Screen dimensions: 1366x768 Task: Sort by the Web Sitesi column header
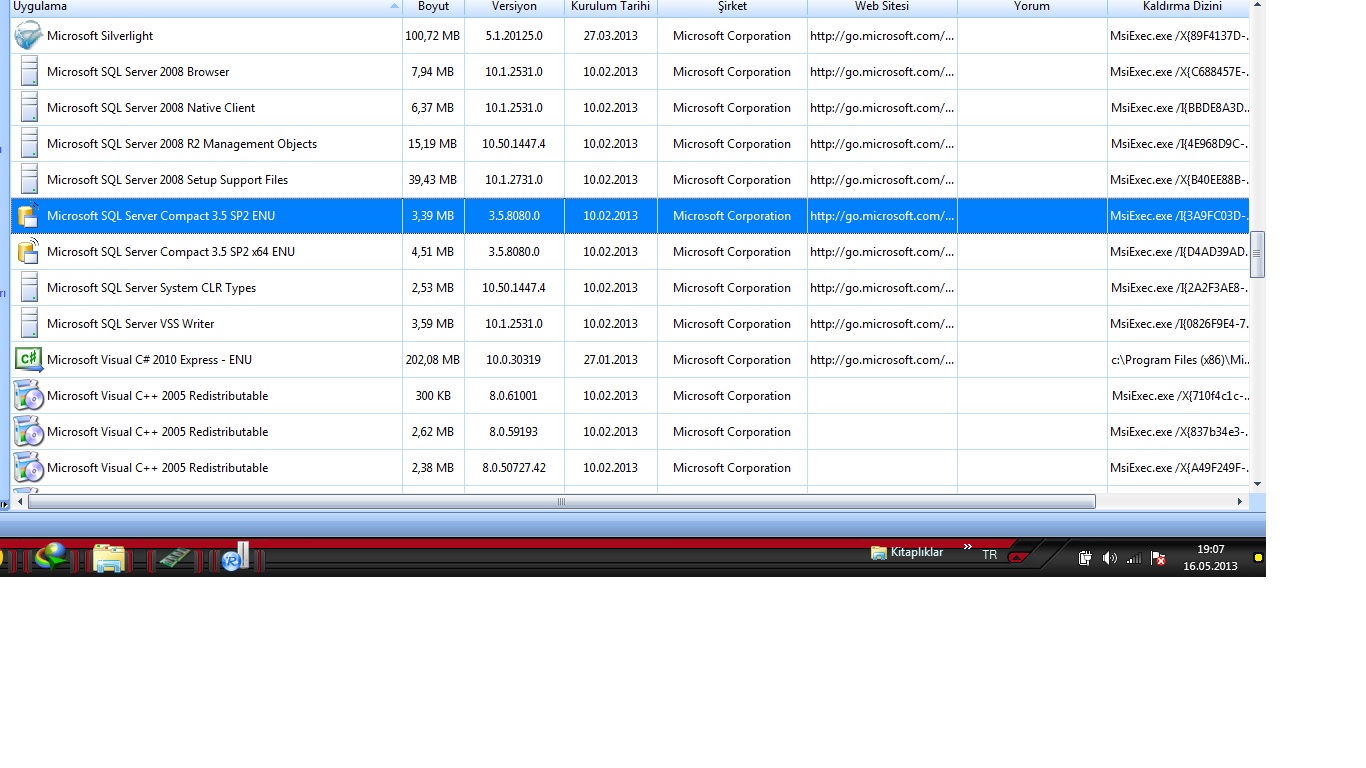(882, 6)
